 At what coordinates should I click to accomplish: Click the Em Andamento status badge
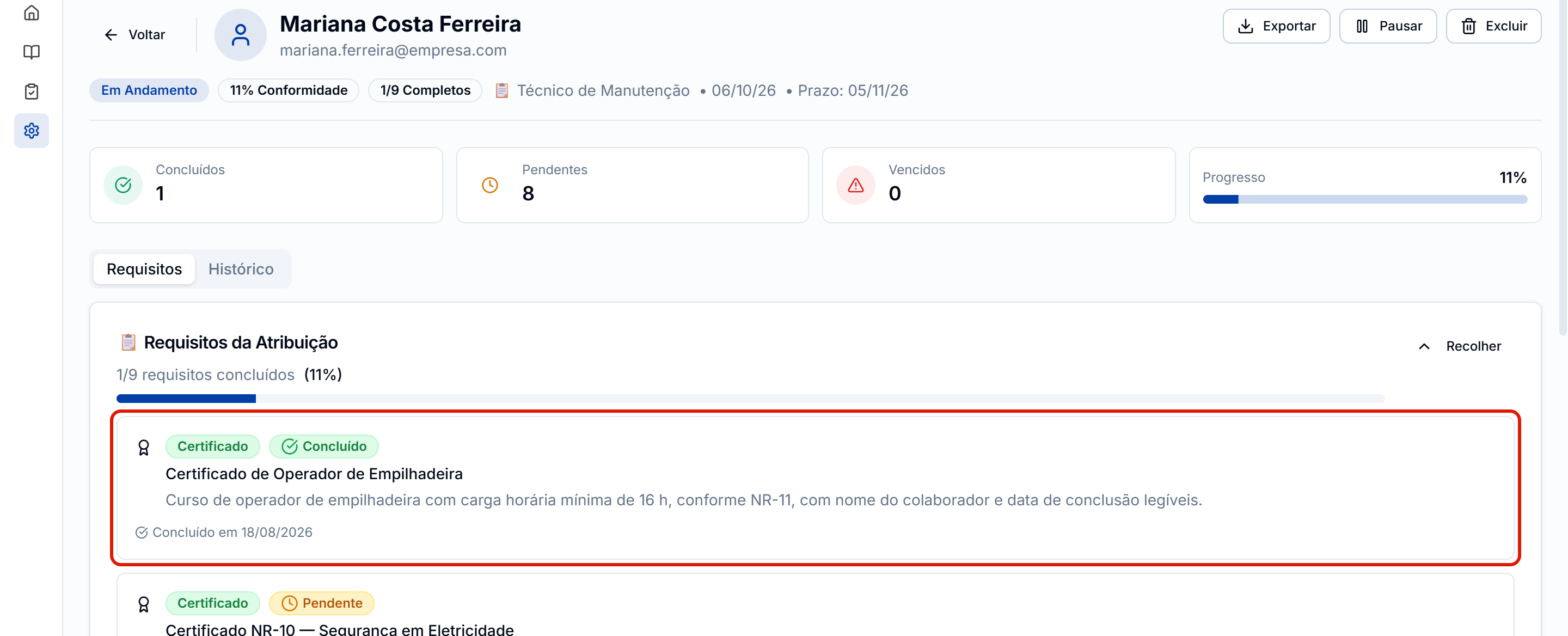tap(149, 90)
